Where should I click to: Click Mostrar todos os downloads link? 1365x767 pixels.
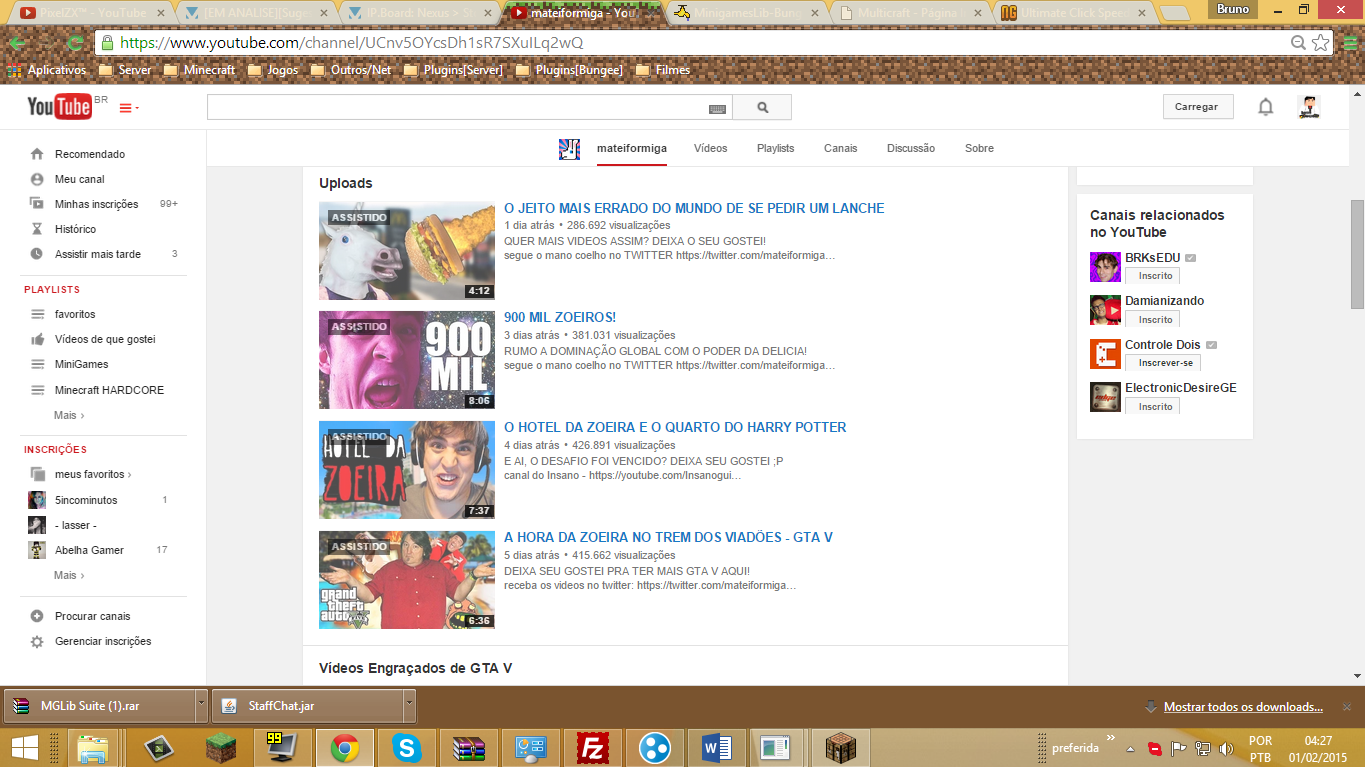click(1243, 707)
